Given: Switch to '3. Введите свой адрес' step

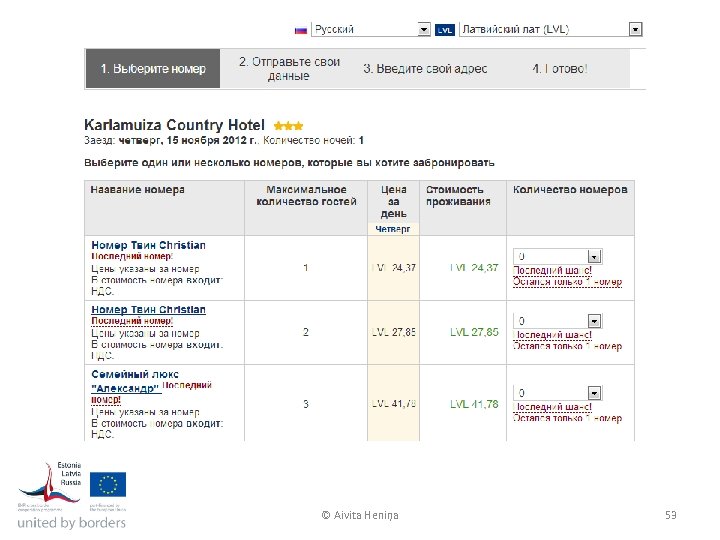Looking at the screenshot, I should pos(425,69).
